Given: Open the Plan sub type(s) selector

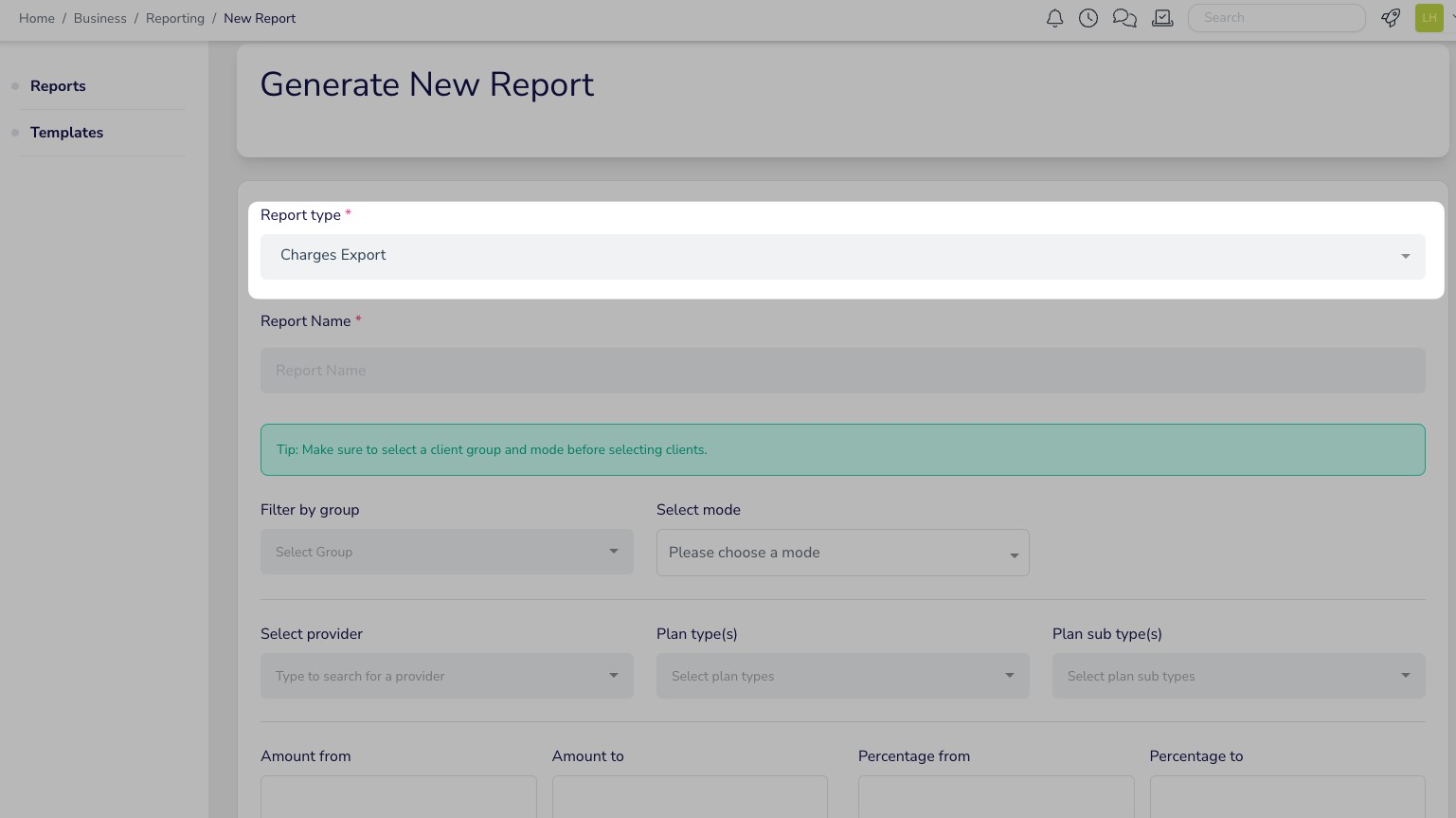Looking at the screenshot, I should (x=1238, y=676).
